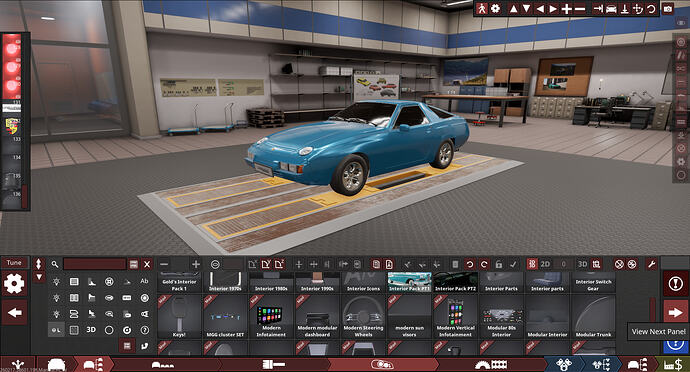690x372 pixels.
Task: Click the Tune button
Action: pyautogui.click(x=14, y=263)
